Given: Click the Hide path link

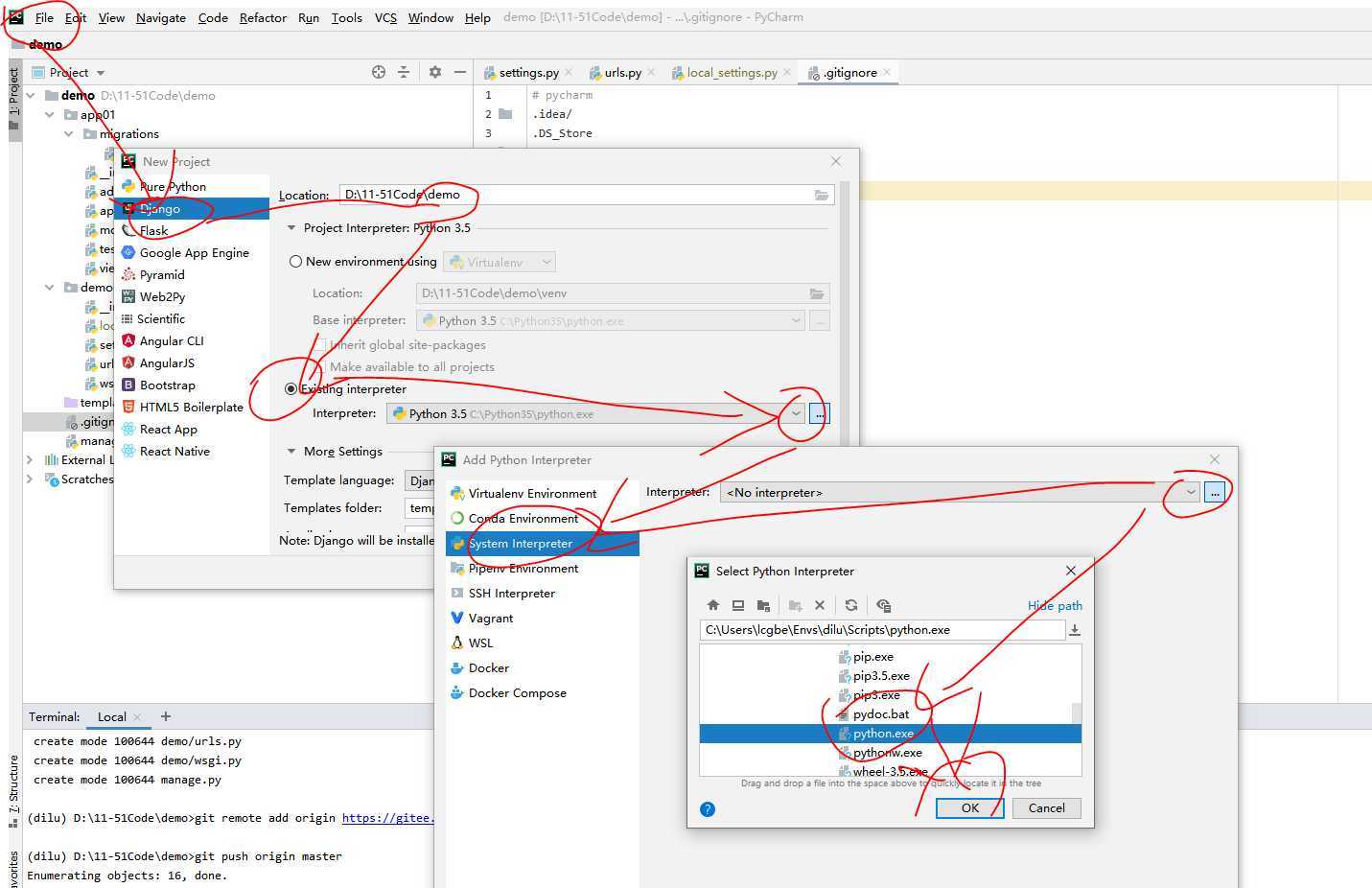Looking at the screenshot, I should [x=1055, y=605].
